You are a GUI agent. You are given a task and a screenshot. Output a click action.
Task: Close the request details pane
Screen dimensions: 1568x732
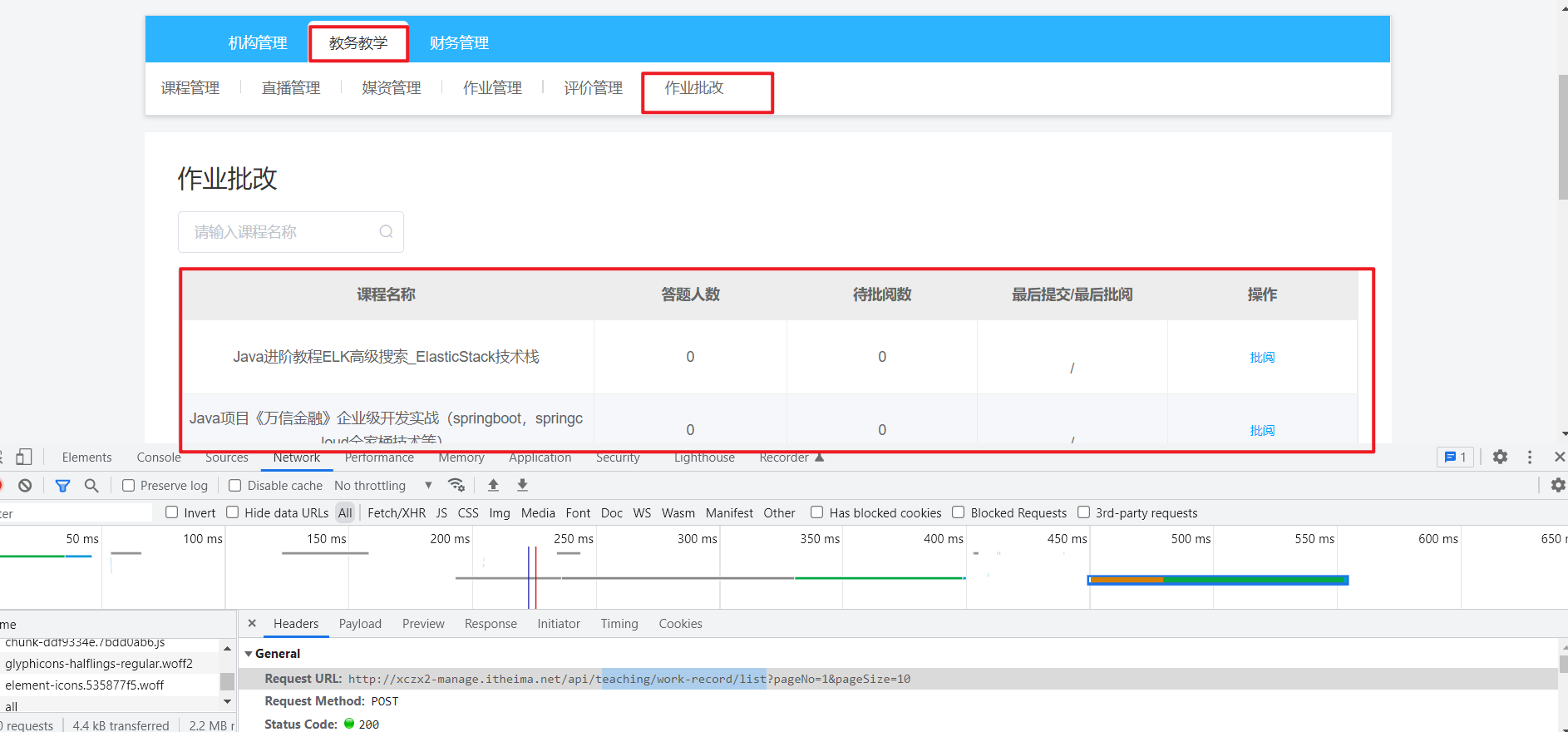[252, 623]
